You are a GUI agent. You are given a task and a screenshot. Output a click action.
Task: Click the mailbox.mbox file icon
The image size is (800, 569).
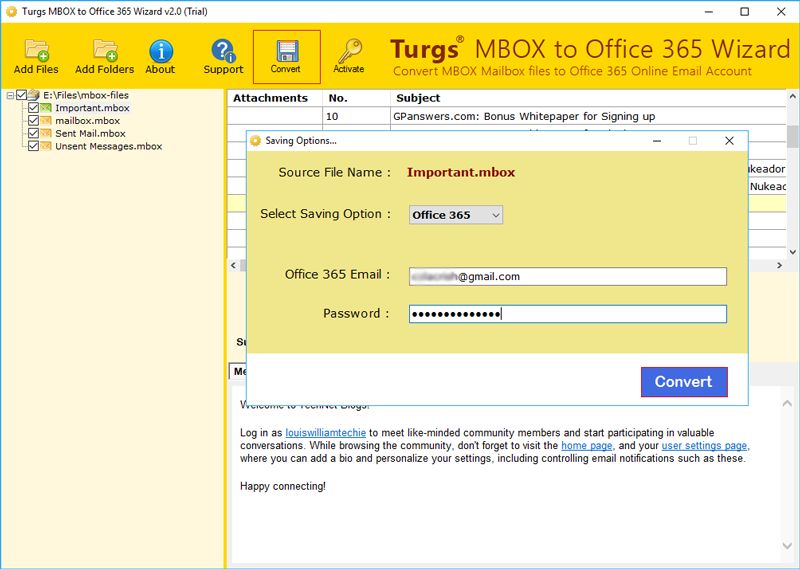[x=46, y=120]
